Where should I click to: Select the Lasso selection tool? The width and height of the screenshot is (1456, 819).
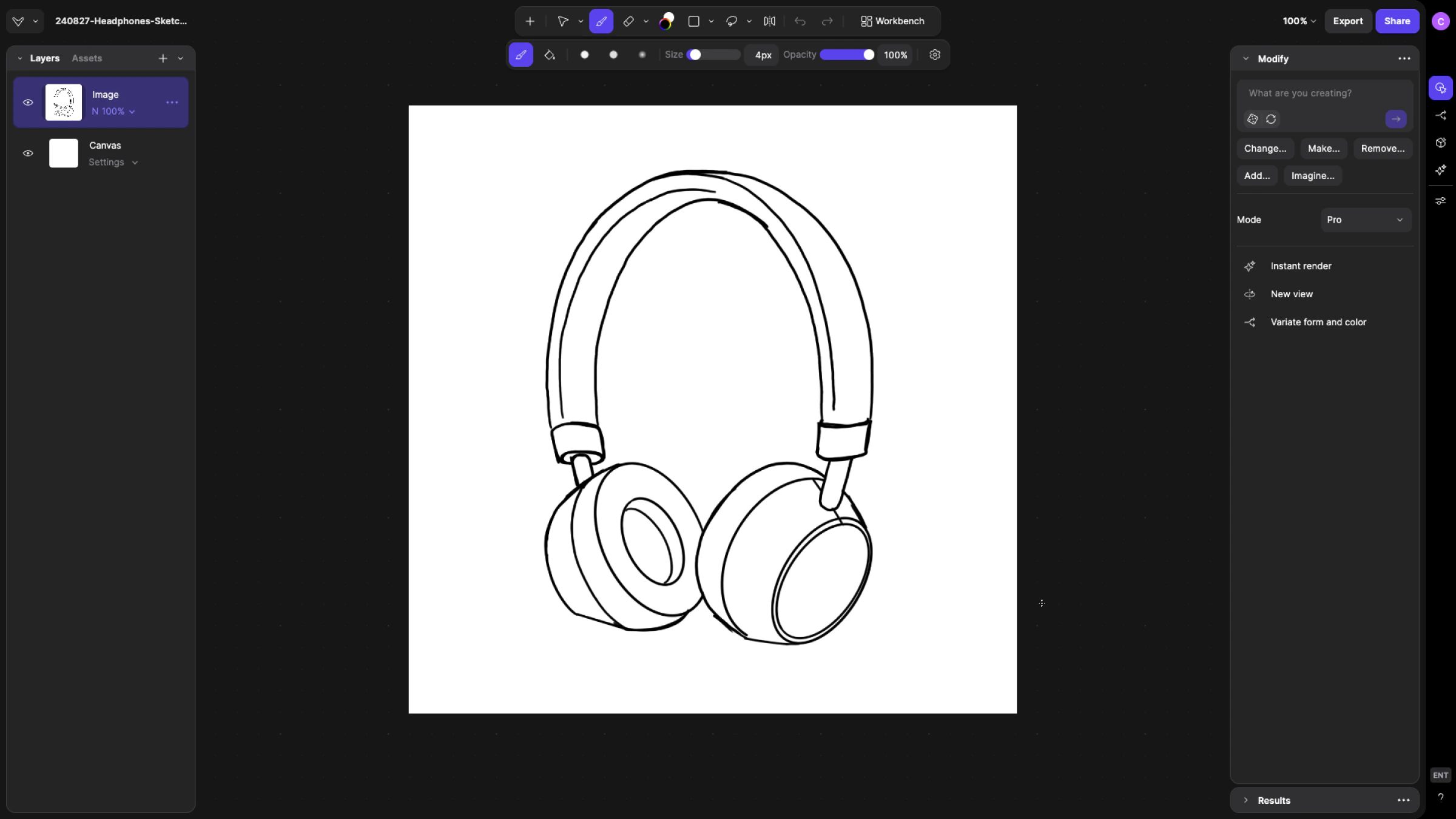732,21
